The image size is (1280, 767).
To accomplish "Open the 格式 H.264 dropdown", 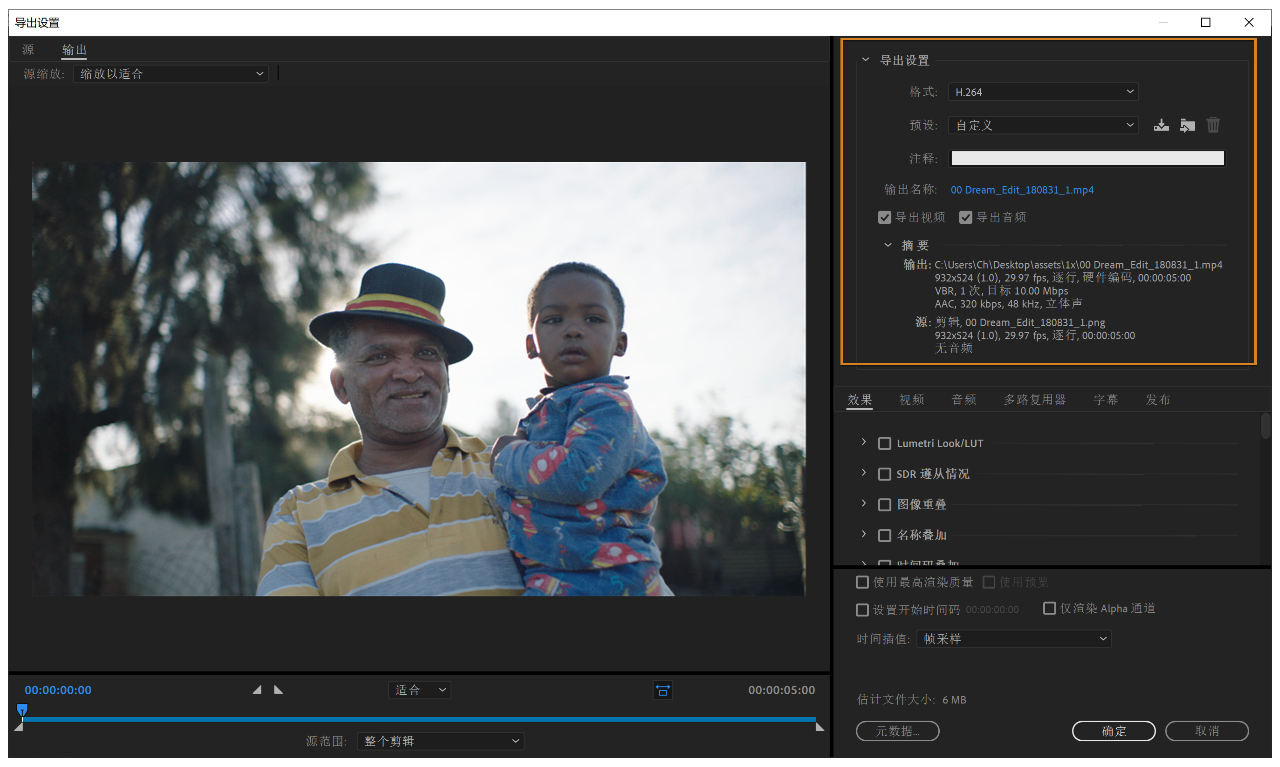I will (x=1043, y=92).
